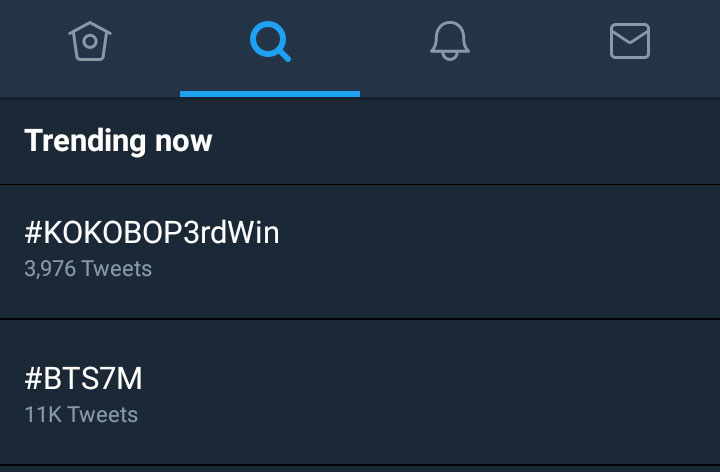This screenshot has width=720, height=472.
Task: Open the Home birdhouse icon tab
Action: click(90, 41)
